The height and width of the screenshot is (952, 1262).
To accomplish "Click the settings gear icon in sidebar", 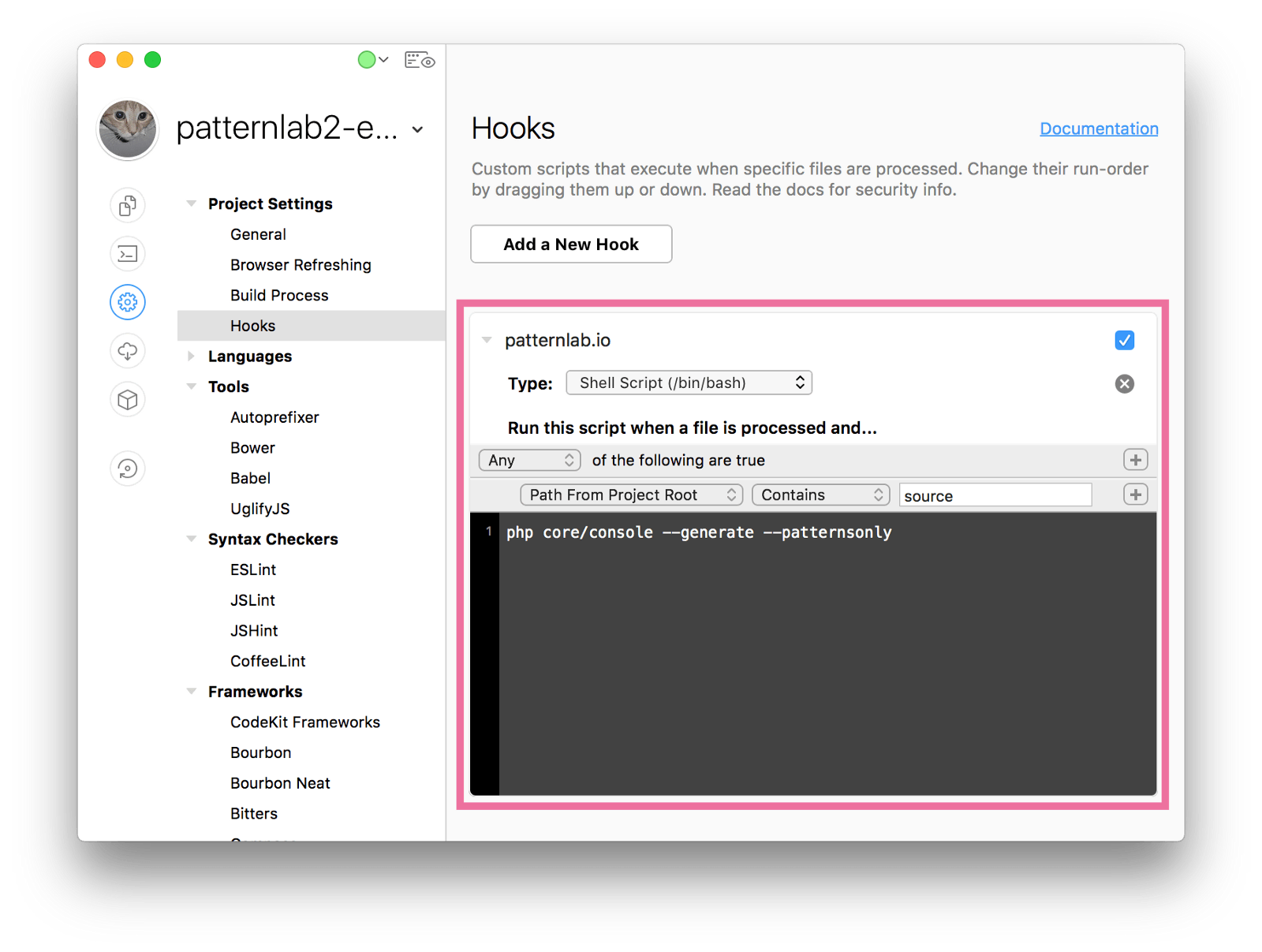I will pos(127,302).
